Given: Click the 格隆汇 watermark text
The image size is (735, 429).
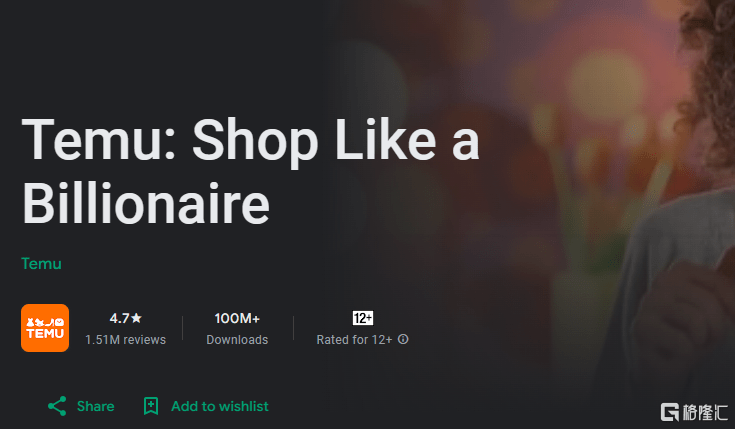Looking at the screenshot, I should tap(705, 413).
